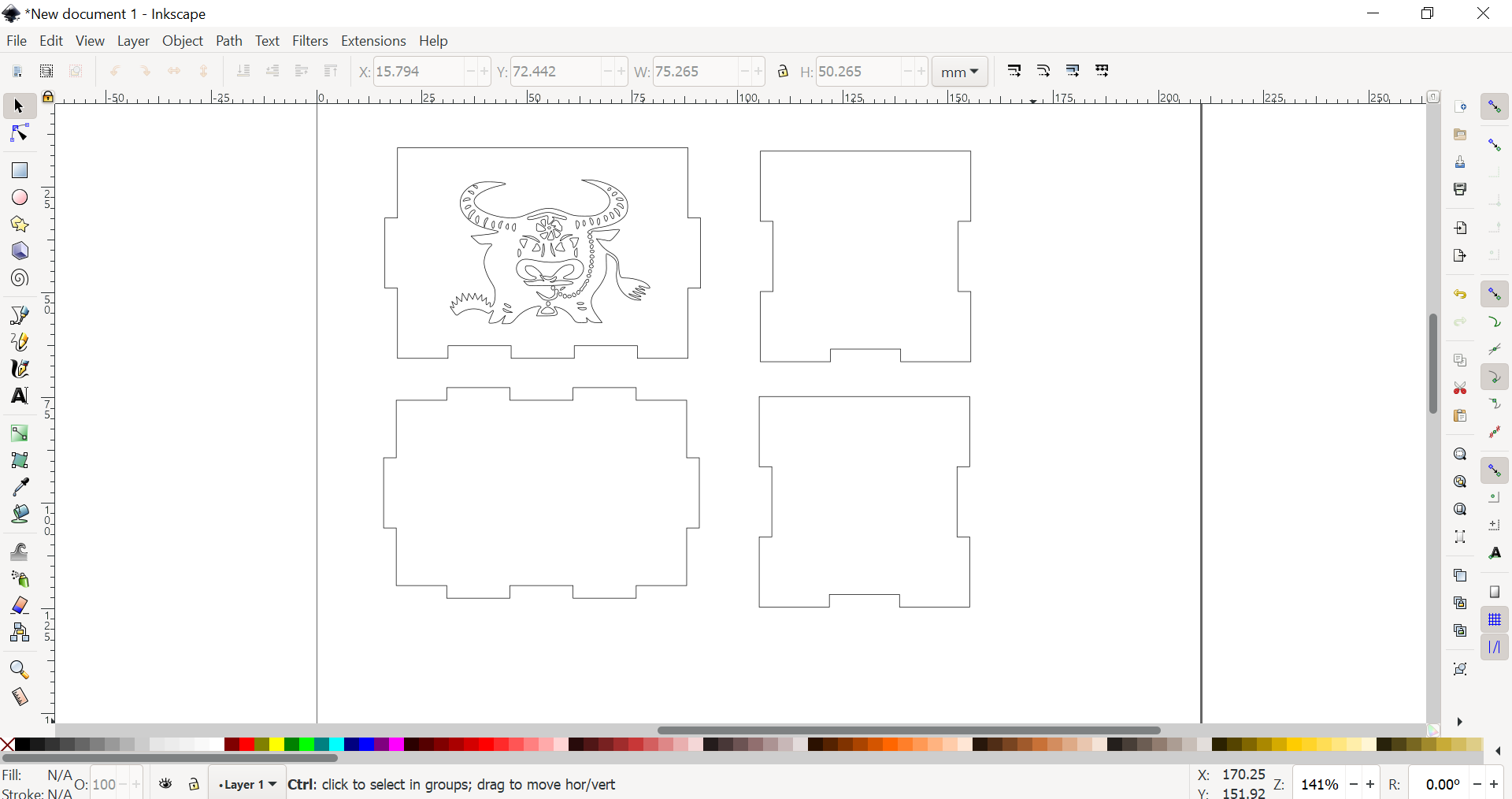The image size is (1512, 799).
Task: Select the red swatch in the palette
Action: tap(246, 745)
